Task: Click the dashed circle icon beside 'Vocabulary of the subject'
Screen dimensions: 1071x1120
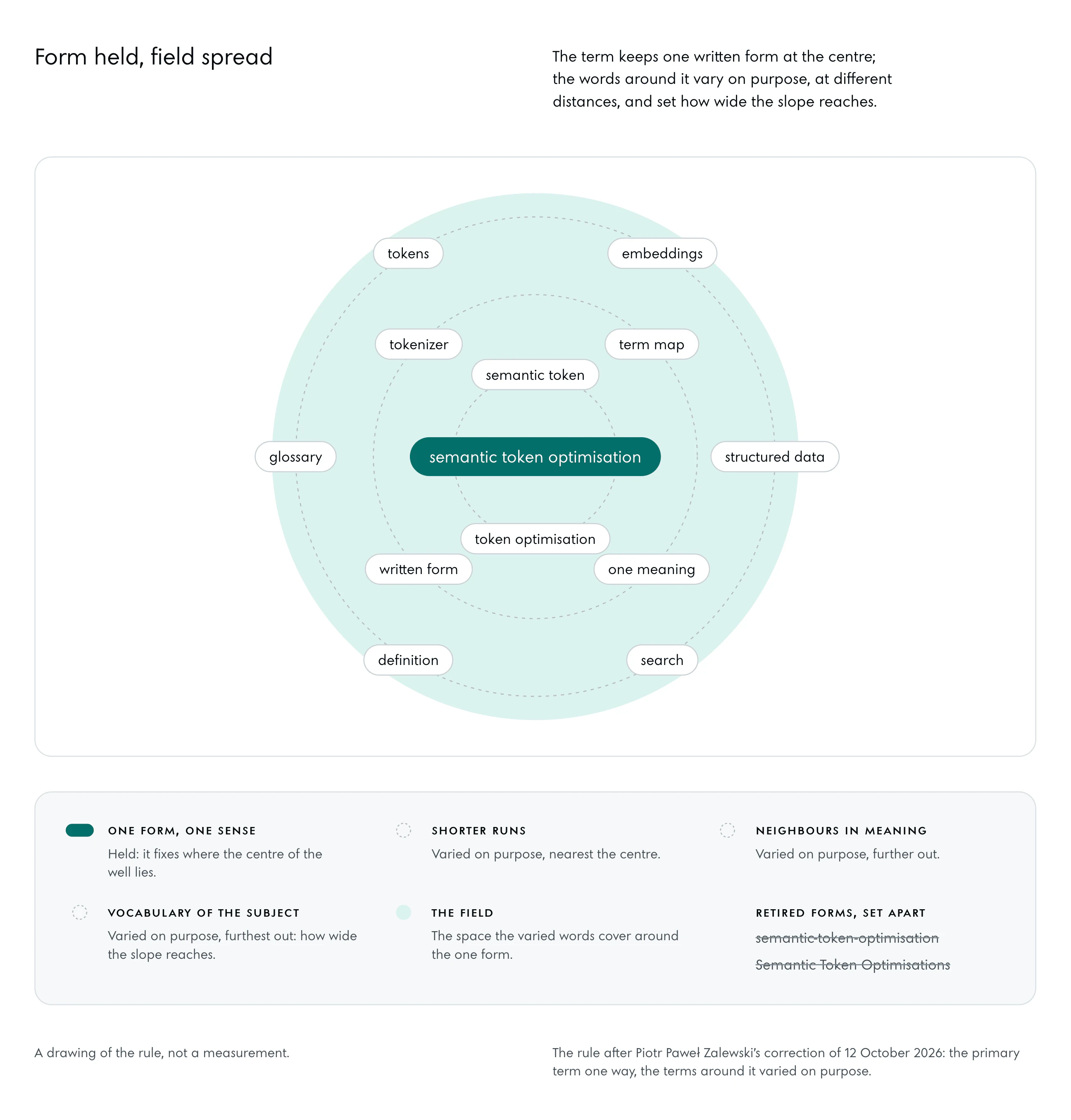Action: [x=80, y=912]
